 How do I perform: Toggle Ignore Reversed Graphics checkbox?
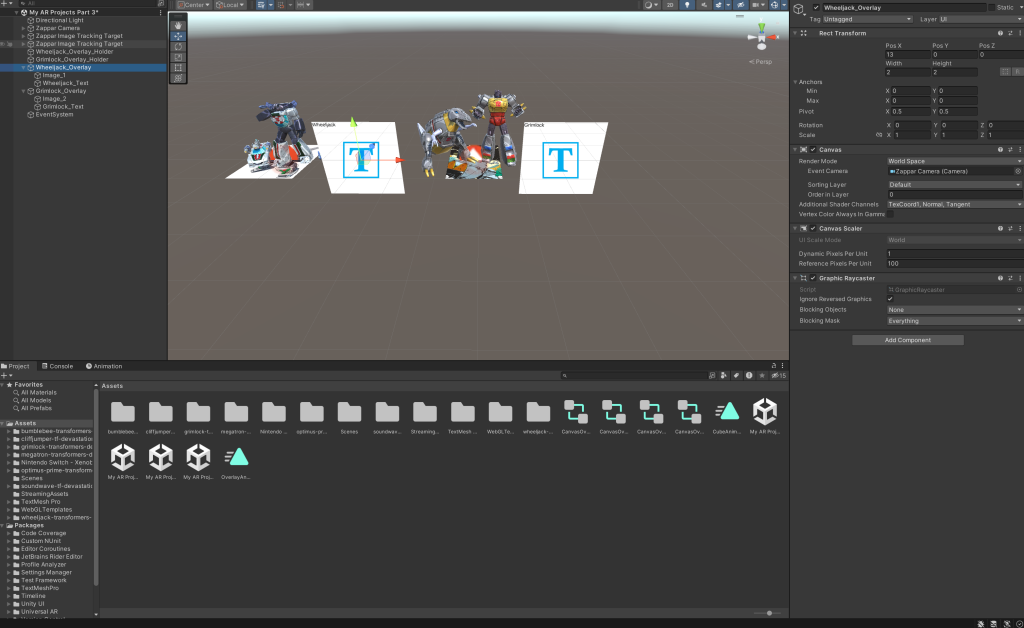click(890, 299)
